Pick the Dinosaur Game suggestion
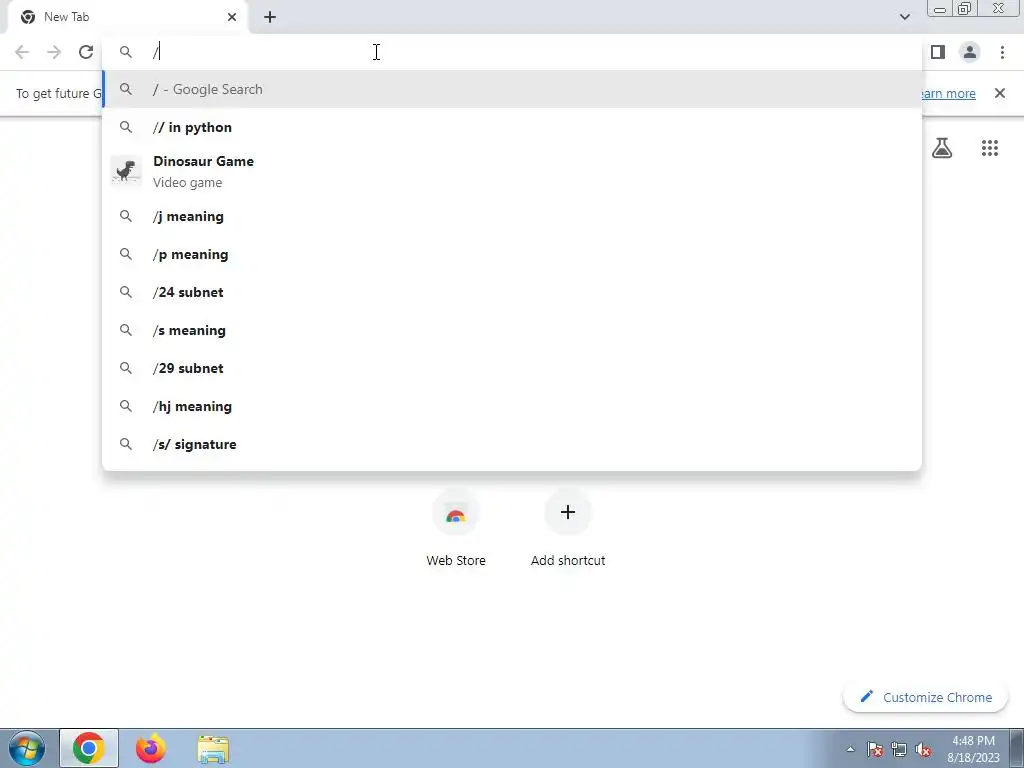The height and width of the screenshot is (768, 1024). click(512, 172)
